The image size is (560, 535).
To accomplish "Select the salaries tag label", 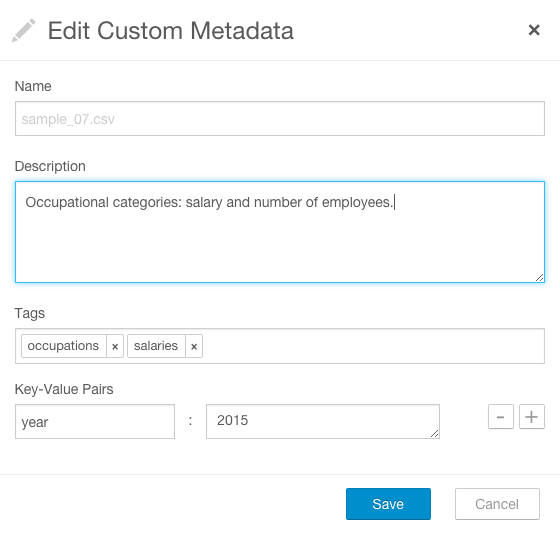I will click(x=156, y=346).
